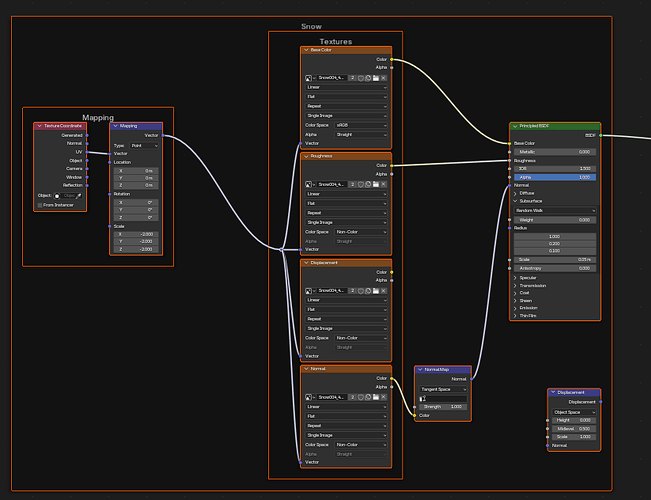Click Mapping Scale X value field
Screen dimensions: 651x500
pyautogui.click(x=136, y=235)
